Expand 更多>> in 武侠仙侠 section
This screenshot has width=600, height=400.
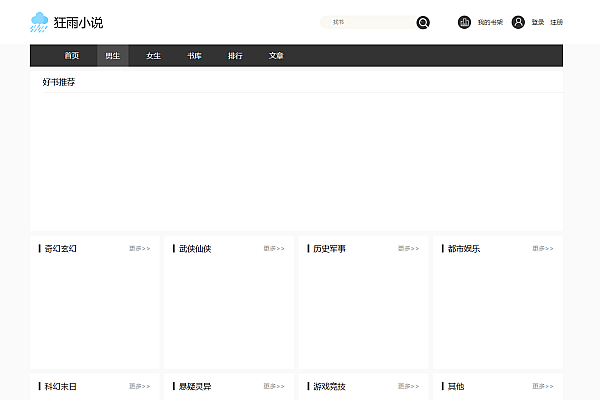point(274,248)
